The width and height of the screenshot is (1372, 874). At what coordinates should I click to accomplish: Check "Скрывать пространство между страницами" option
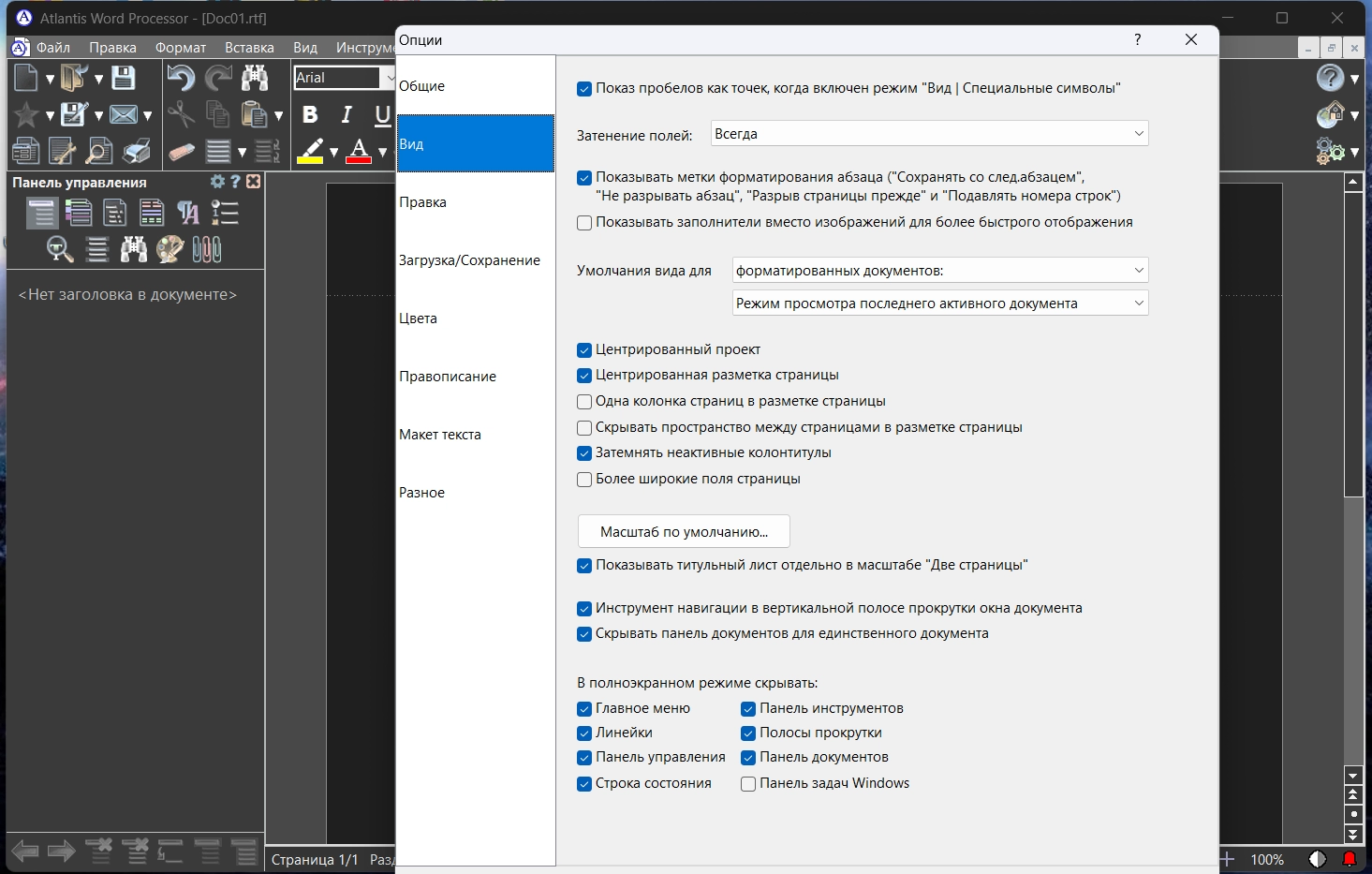point(584,428)
